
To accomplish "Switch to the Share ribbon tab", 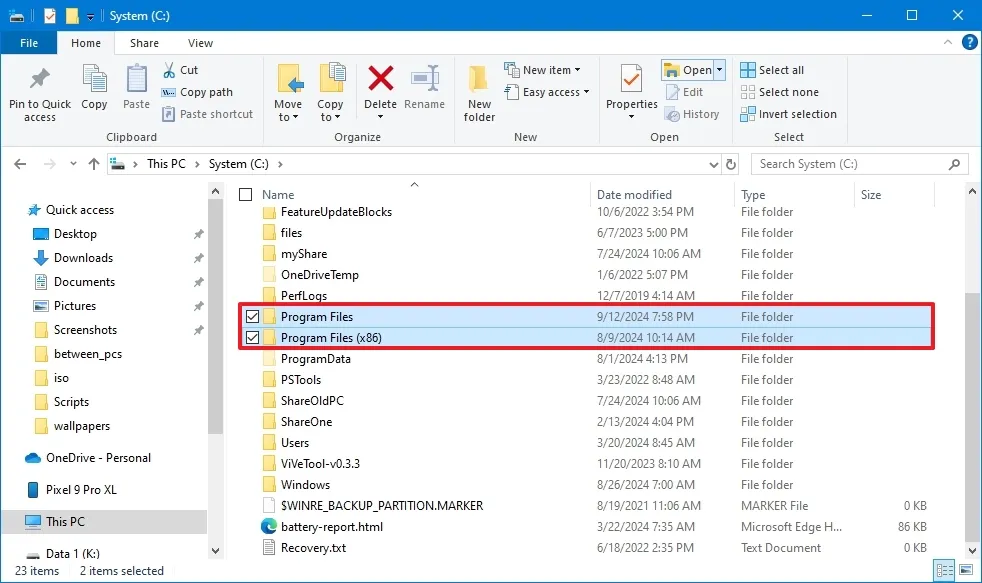I will pos(144,43).
